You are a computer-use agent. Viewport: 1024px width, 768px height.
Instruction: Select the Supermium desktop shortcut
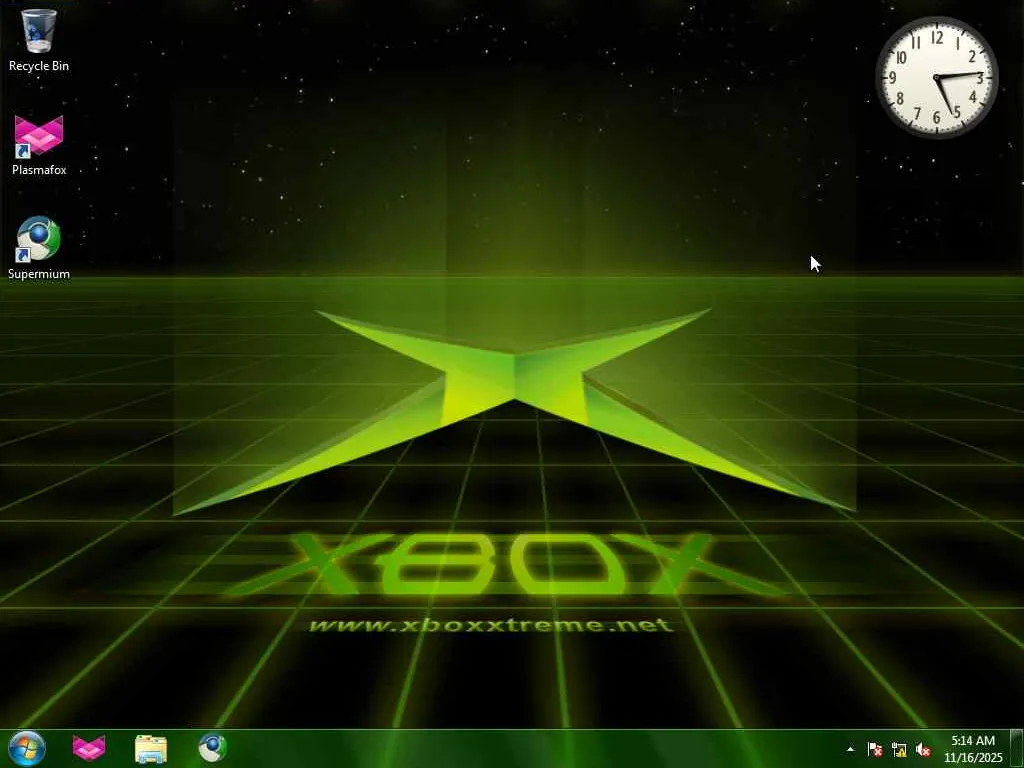pos(39,248)
